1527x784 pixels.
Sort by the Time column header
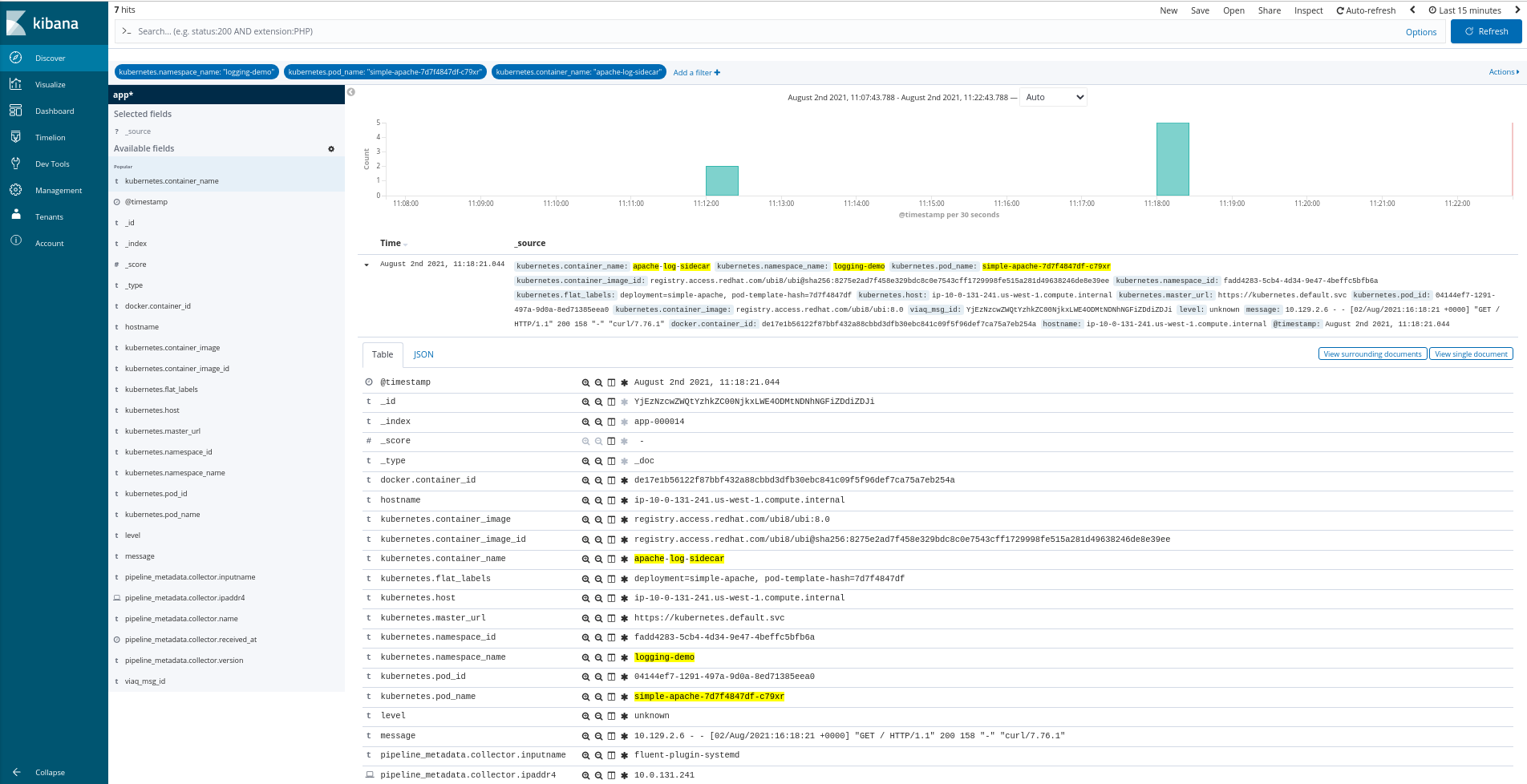[394, 243]
